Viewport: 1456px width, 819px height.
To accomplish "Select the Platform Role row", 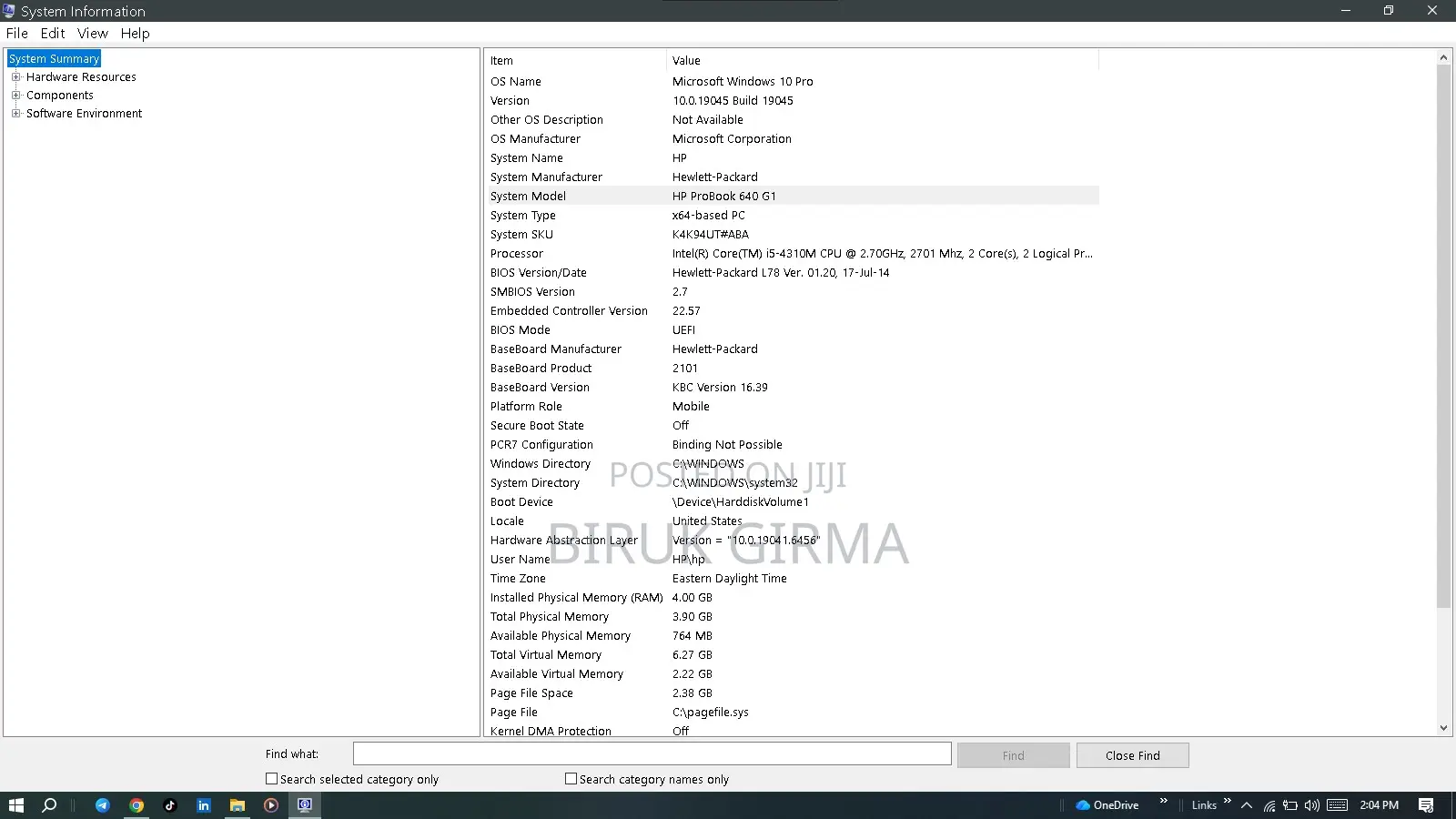I will click(792, 407).
